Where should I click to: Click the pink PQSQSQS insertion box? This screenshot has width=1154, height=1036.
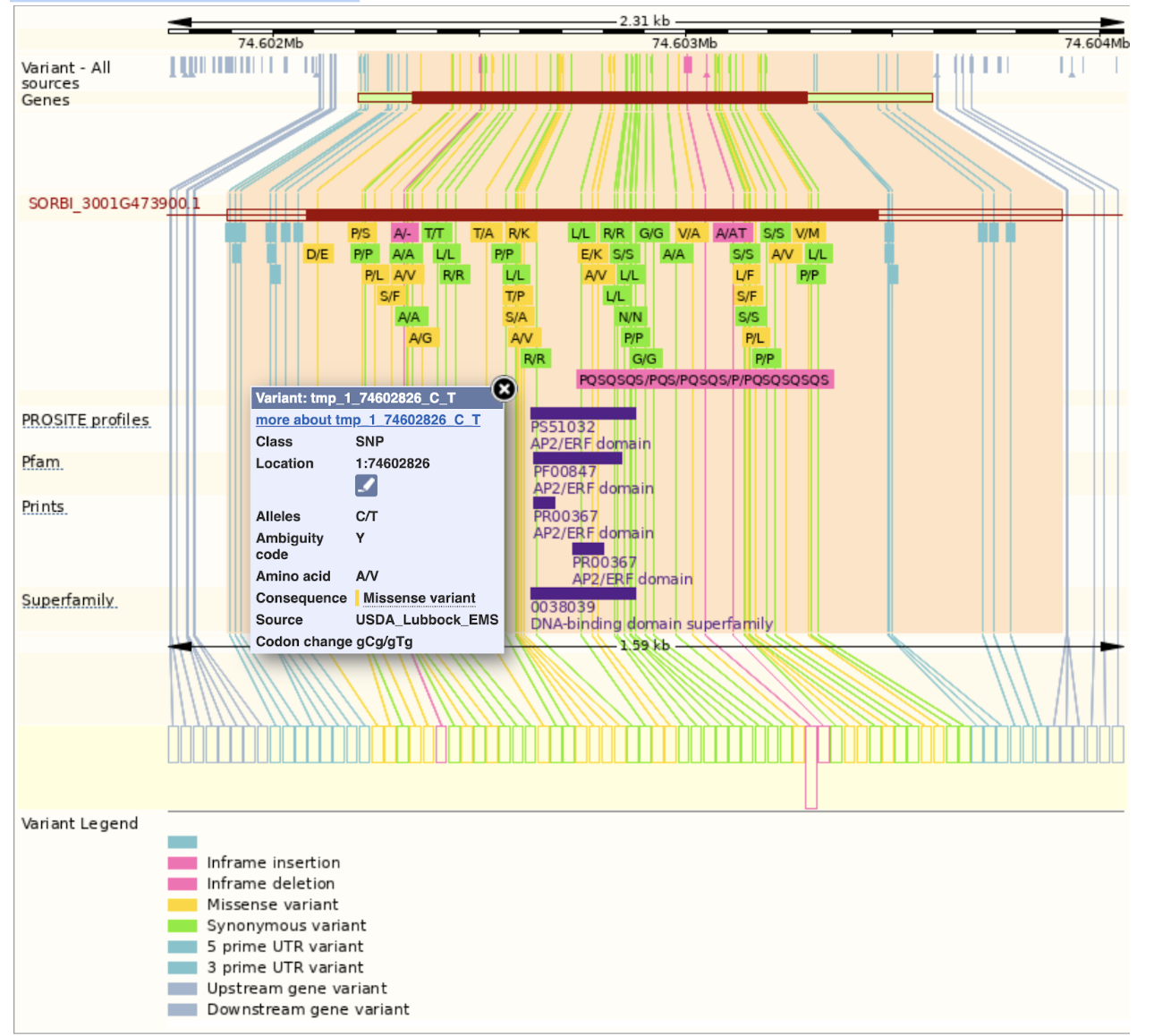coord(705,379)
